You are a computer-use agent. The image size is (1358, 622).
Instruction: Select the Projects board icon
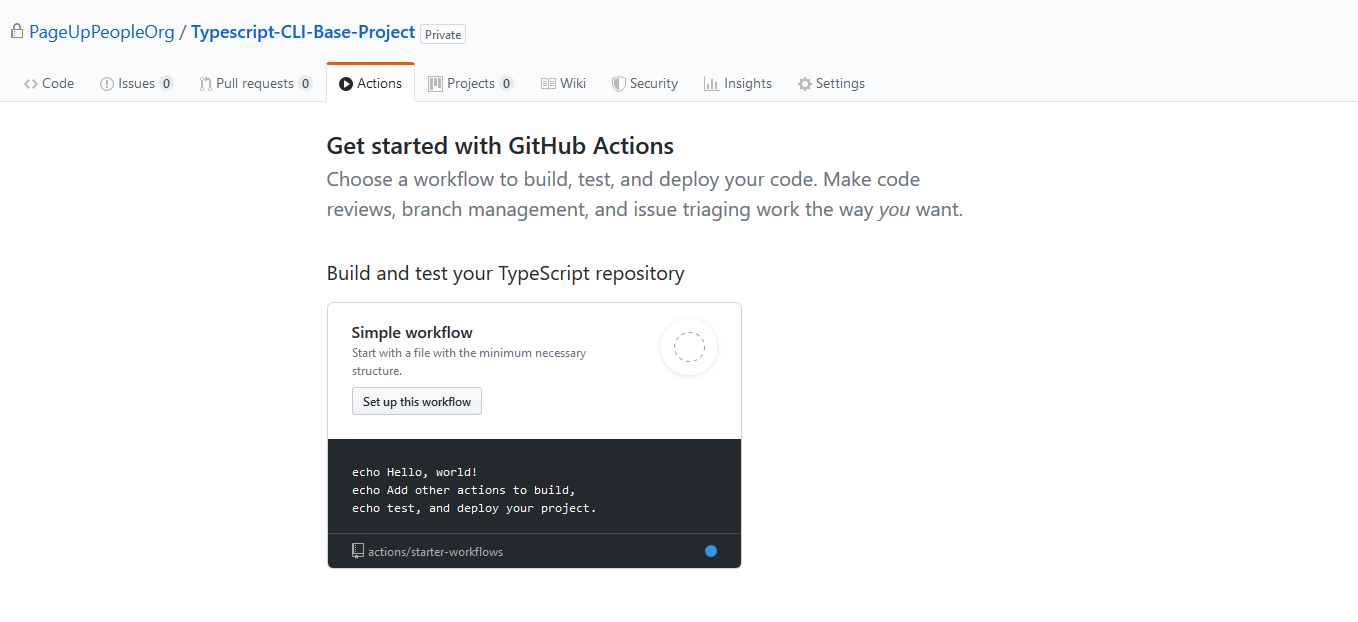point(434,83)
